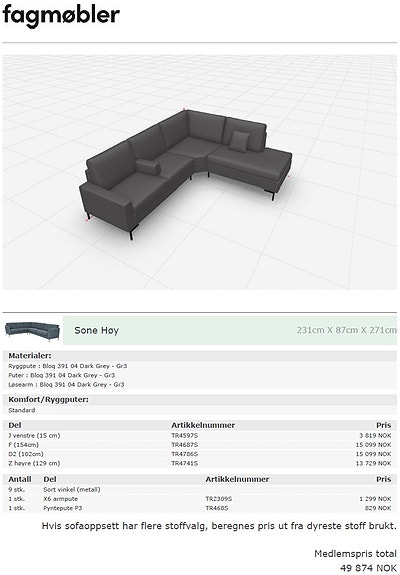400x575 pixels.
Task: Click the Komfort/Ryggputer heading
Action: [x=48, y=399]
